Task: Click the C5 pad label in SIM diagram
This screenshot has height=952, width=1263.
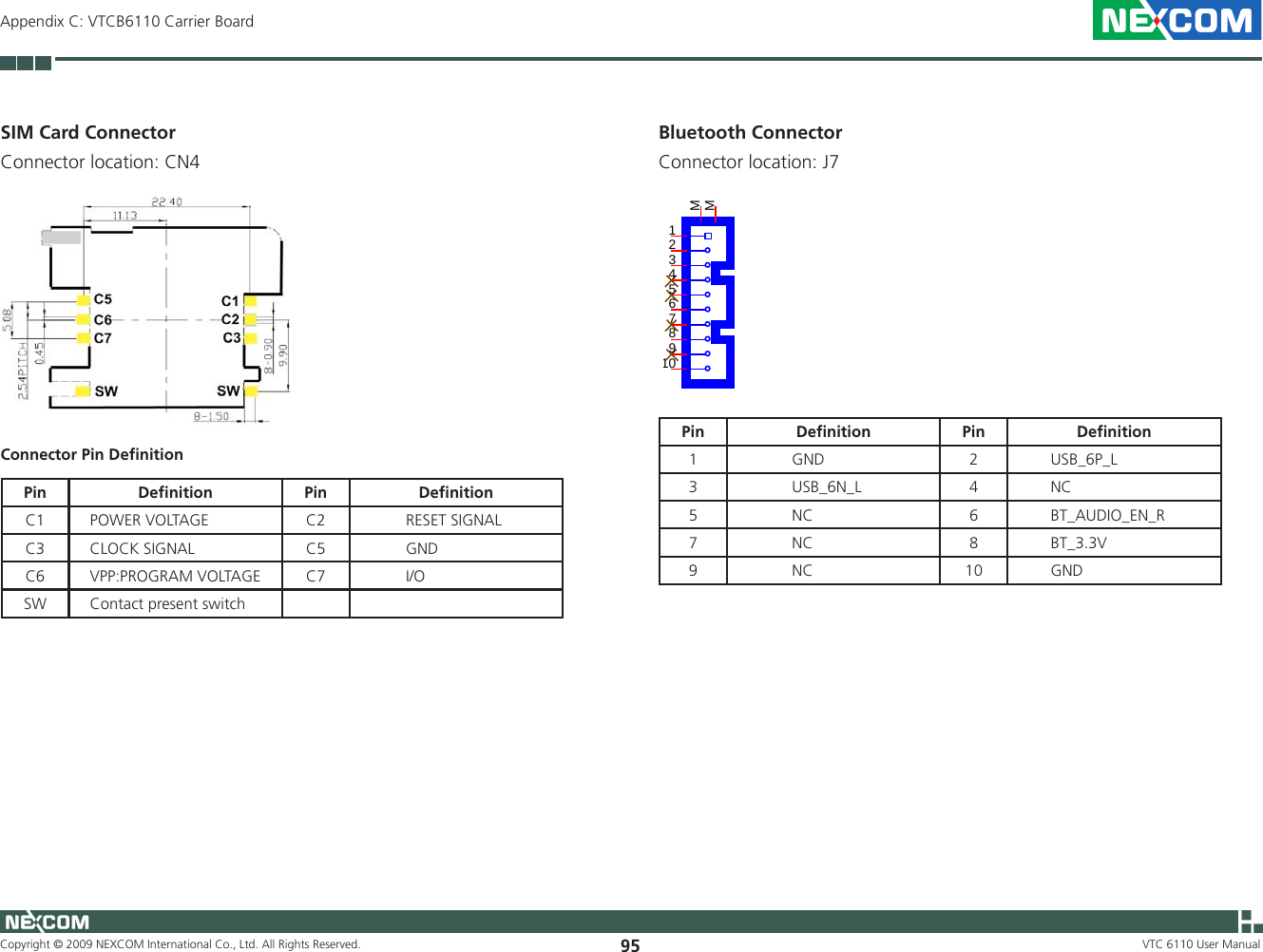Action: (103, 299)
